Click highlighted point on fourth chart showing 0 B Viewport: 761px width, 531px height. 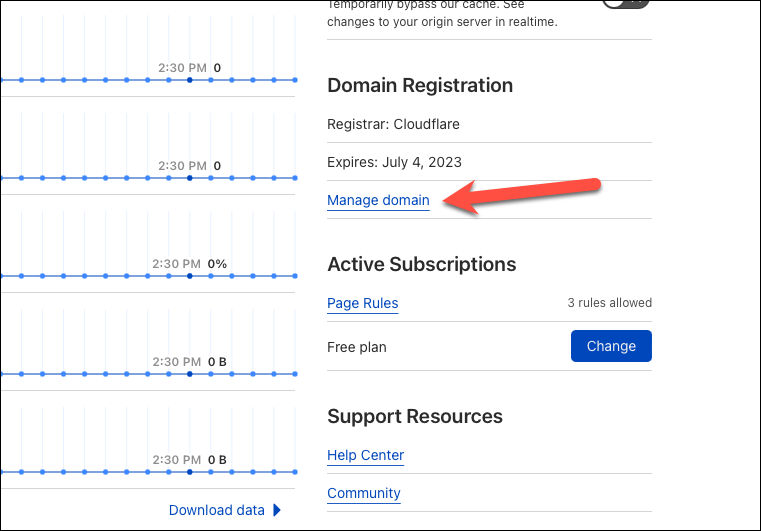(190, 374)
